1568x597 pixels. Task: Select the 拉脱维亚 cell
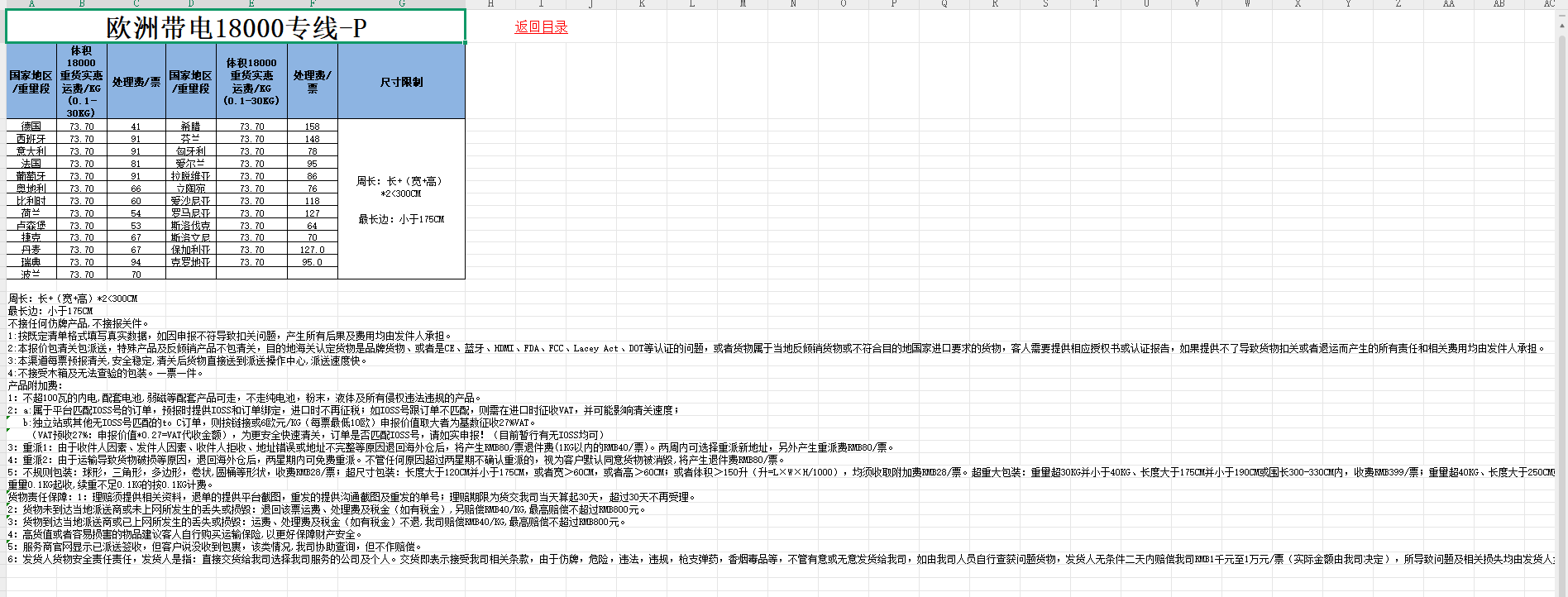pyautogui.click(x=191, y=176)
